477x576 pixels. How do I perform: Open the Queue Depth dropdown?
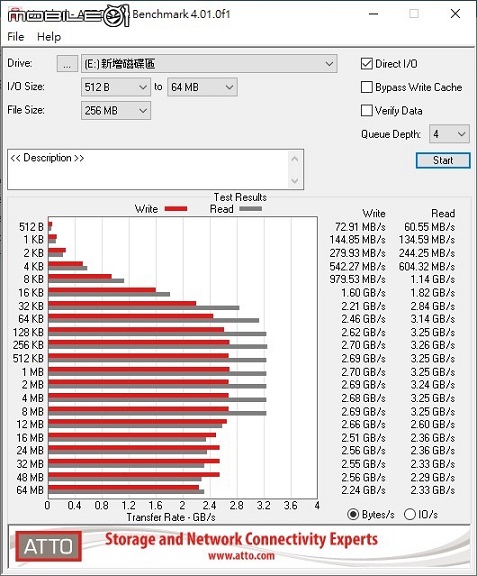pyautogui.click(x=449, y=134)
